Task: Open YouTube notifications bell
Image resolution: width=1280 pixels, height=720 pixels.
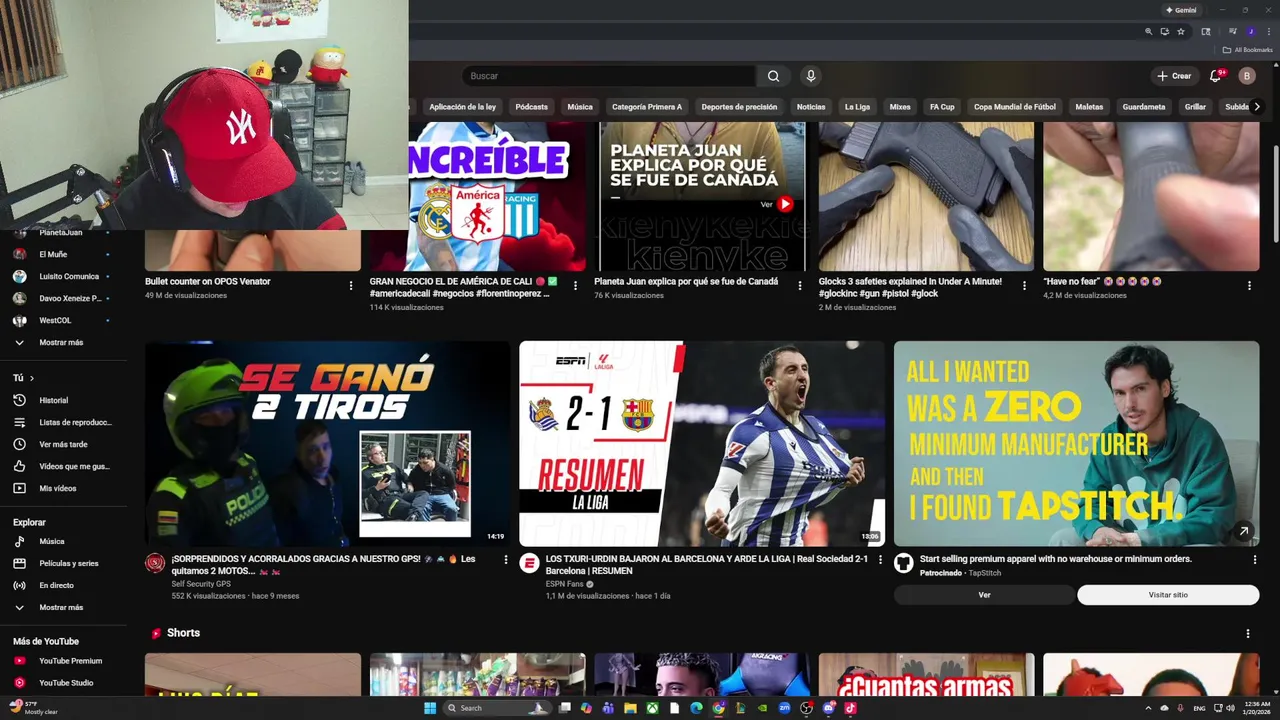Action: pos(1216,76)
